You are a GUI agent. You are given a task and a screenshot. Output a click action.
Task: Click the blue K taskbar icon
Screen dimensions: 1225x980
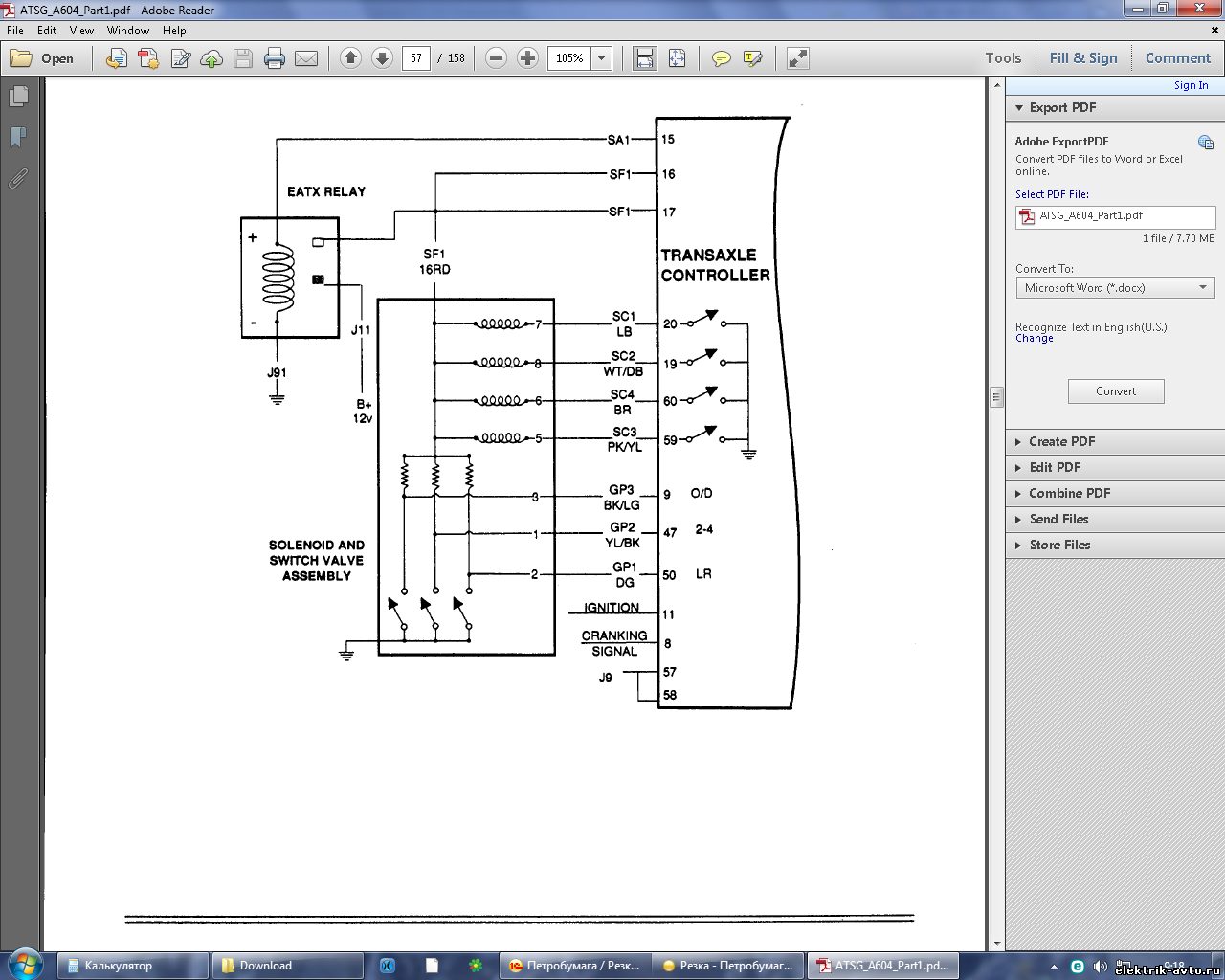tap(388, 966)
